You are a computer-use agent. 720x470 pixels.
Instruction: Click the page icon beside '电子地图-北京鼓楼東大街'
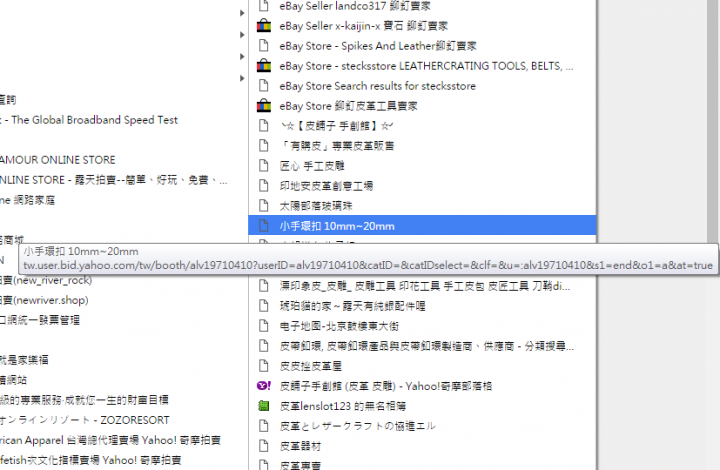(x=264, y=326)
